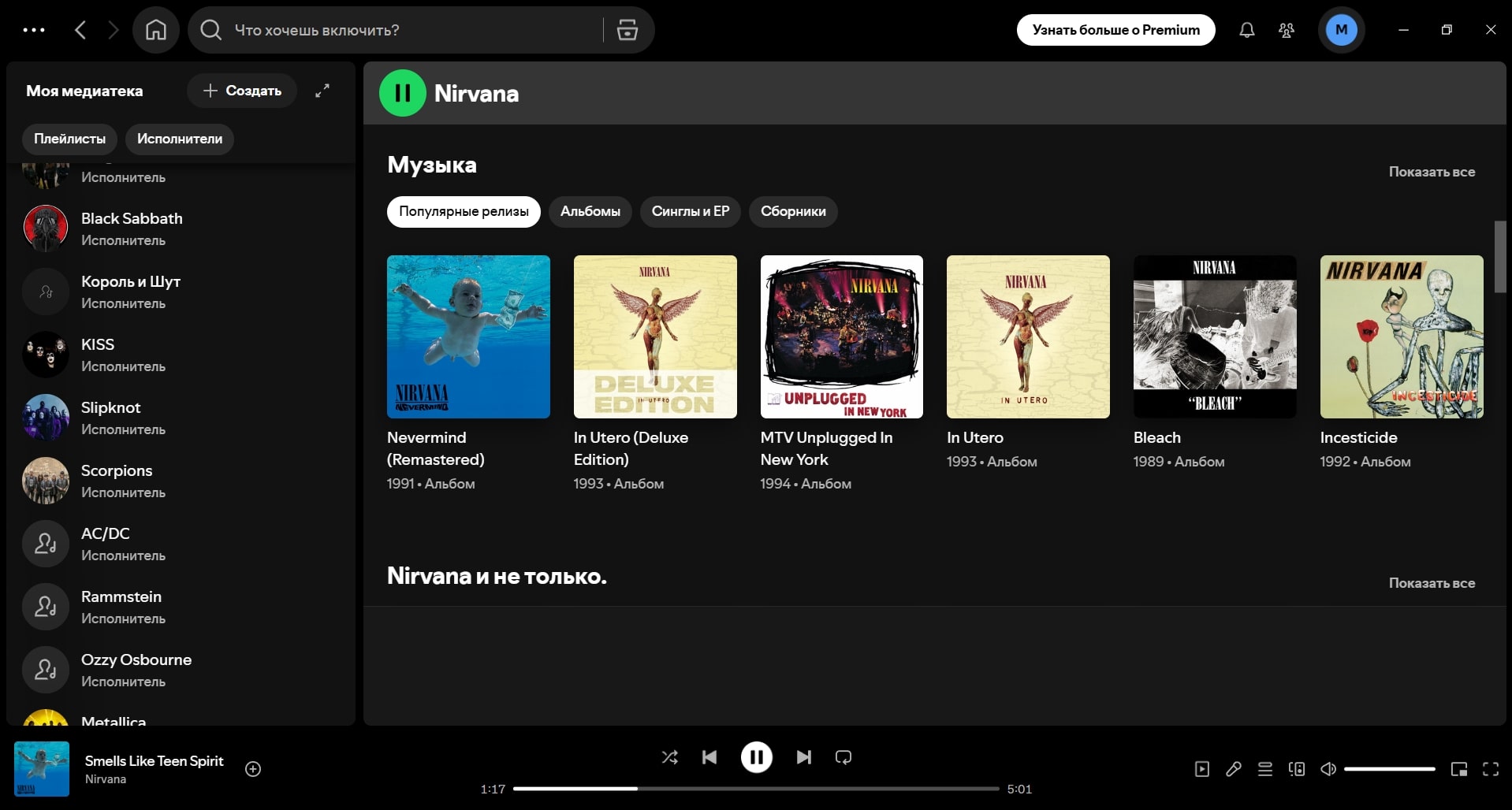Filter library by Исполнители
The height and width of the screenshot is (810, 1512).
click(x=180, y=139)
